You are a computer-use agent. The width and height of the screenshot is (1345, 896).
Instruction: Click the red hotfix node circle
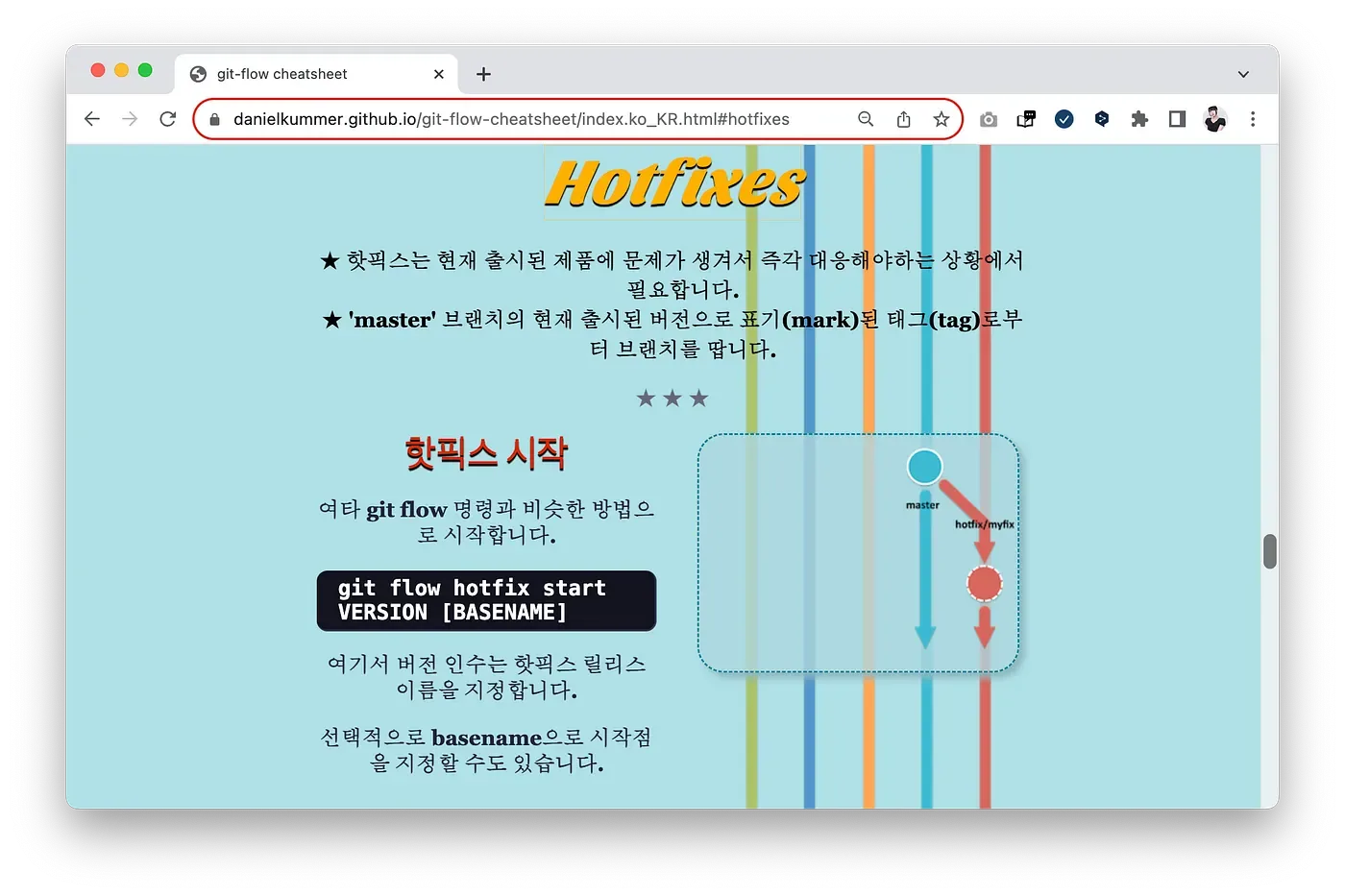click(x=985, y=583)
